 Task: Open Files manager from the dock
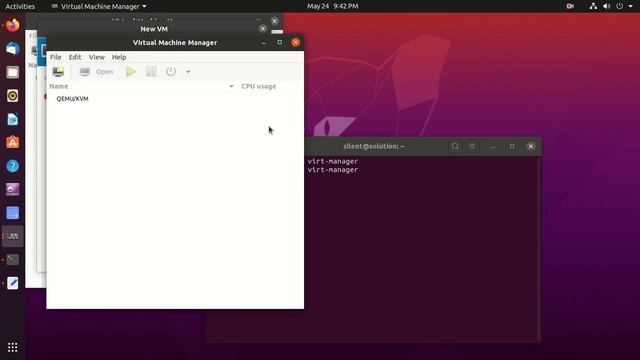point(13,72)
